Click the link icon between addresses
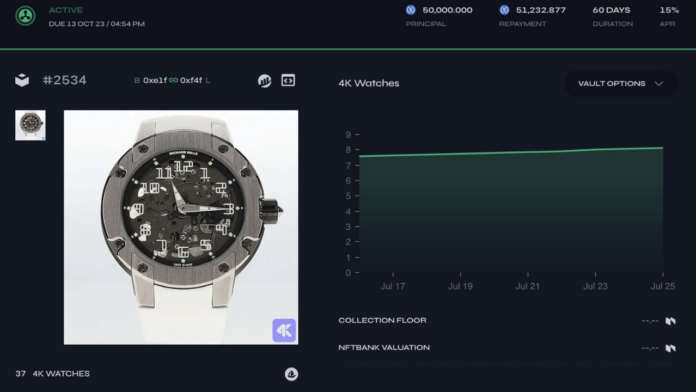Viewport: 696px width, 392px height. (174, 80)
